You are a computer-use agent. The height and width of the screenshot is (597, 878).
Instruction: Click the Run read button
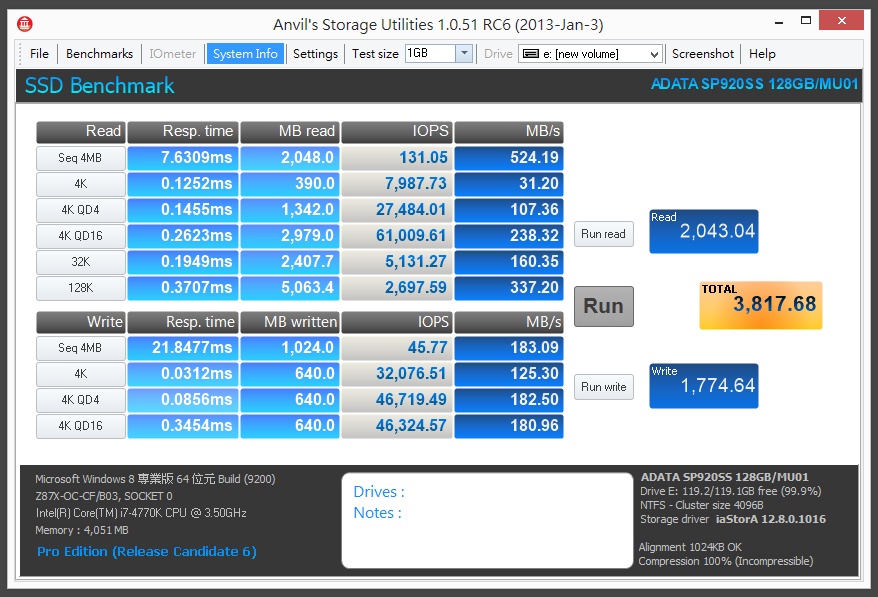coord(603,234)
